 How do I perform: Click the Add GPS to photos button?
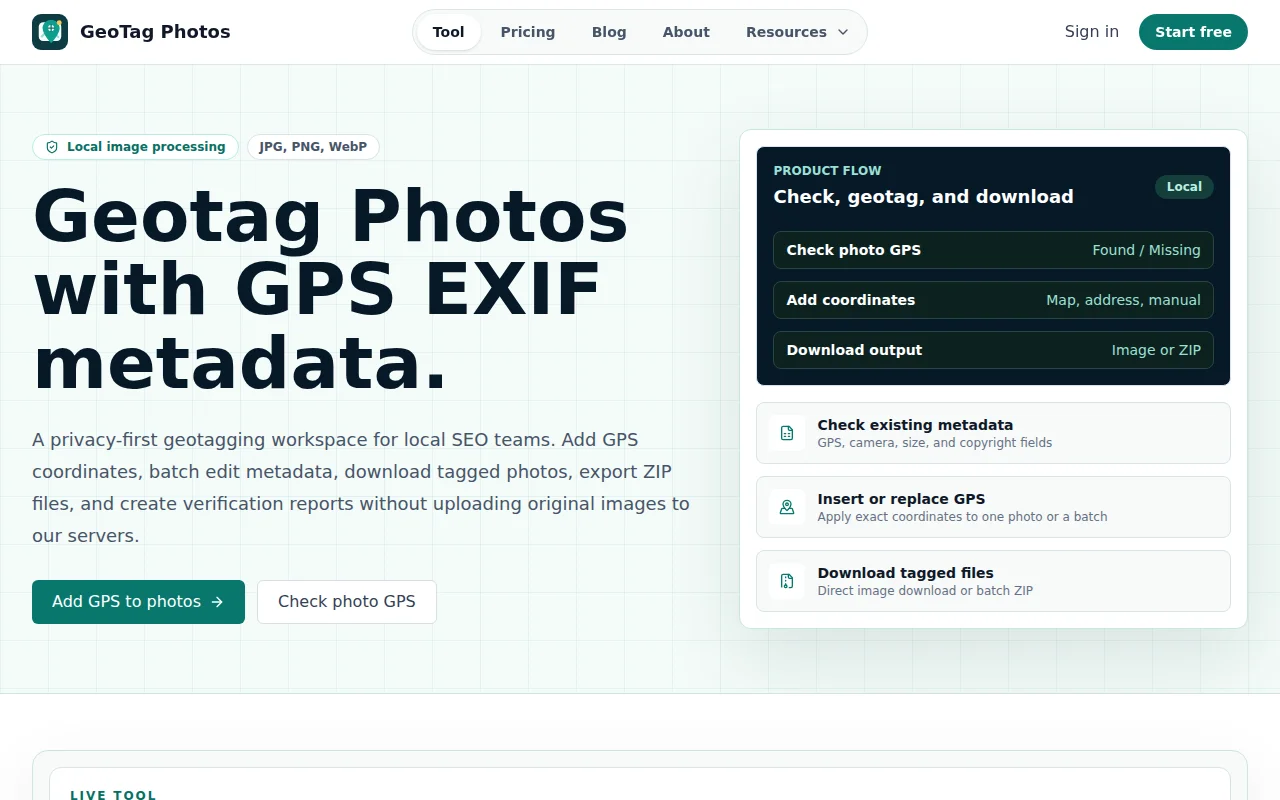pyautogui.click(x=138, y=602)
